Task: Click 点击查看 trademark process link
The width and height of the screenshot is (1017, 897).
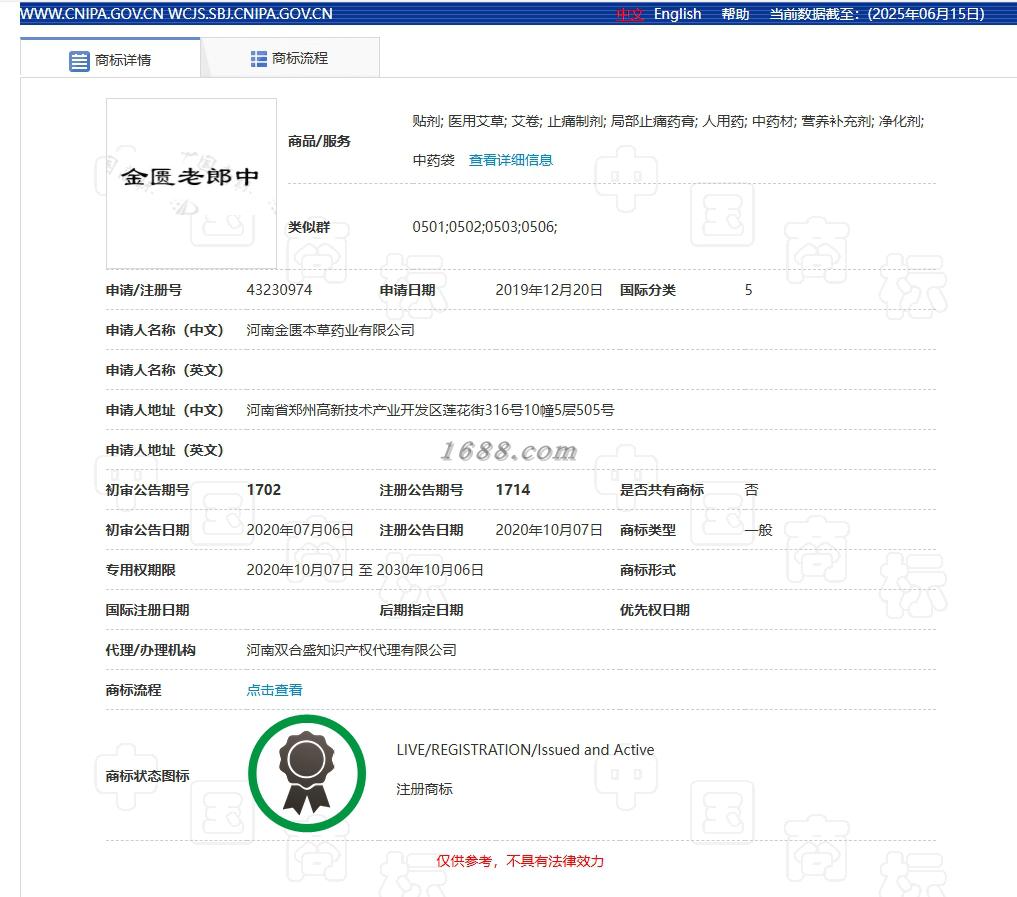Action: (x=274, y=690)
